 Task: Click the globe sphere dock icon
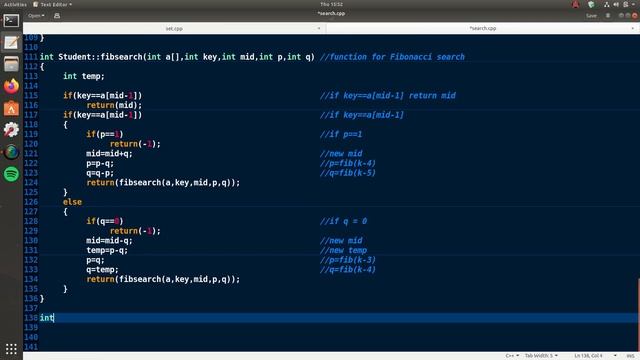pos(11,152)
